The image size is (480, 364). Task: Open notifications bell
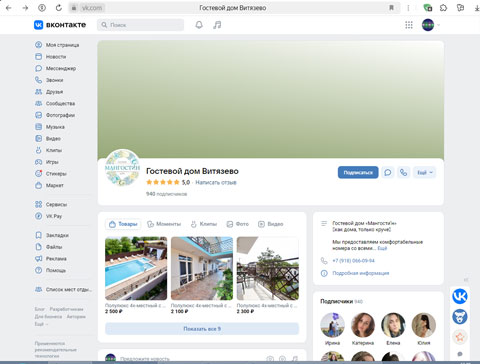[x=199, y=25]
